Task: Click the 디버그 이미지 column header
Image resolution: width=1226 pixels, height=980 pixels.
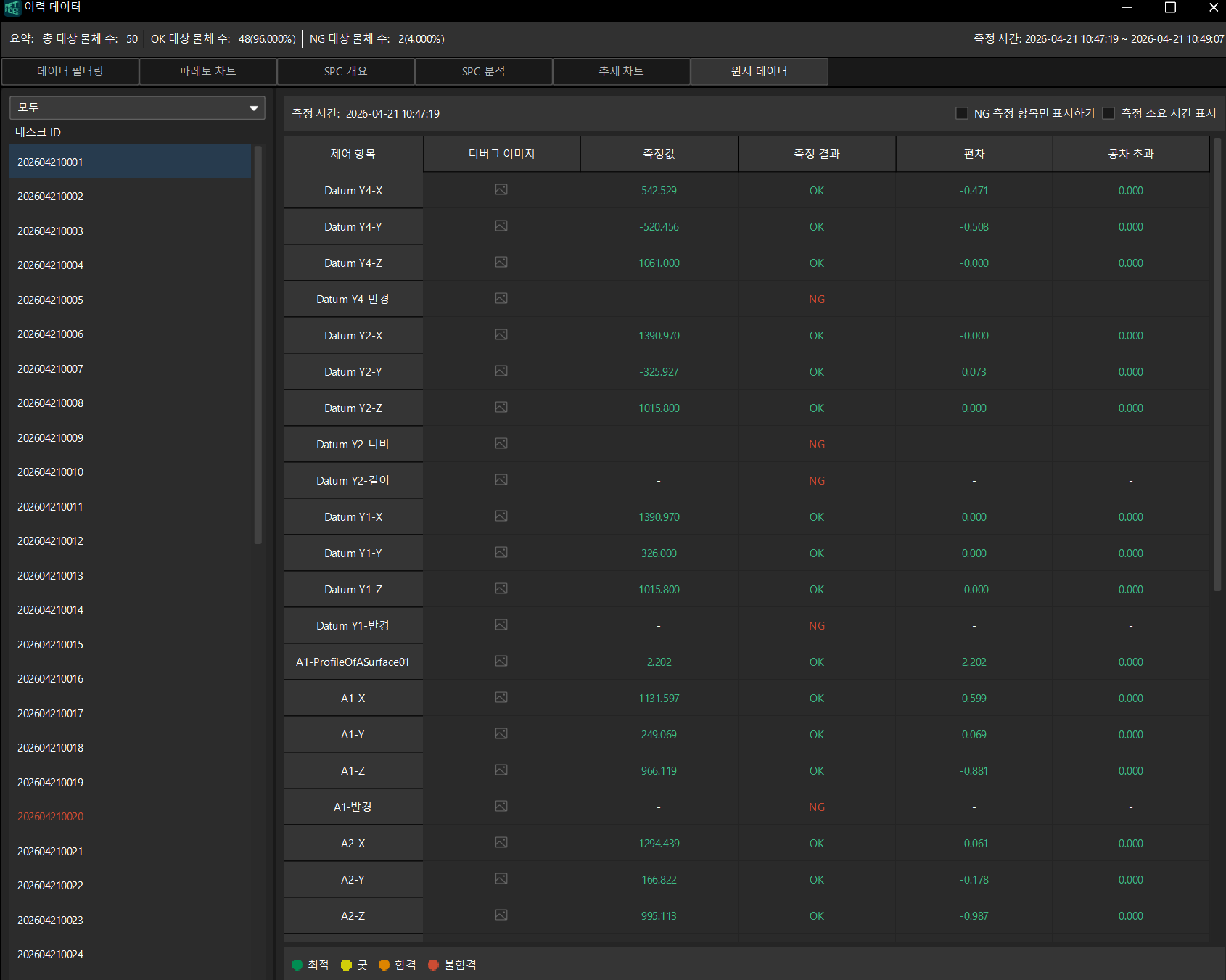Action: point(501,154)
